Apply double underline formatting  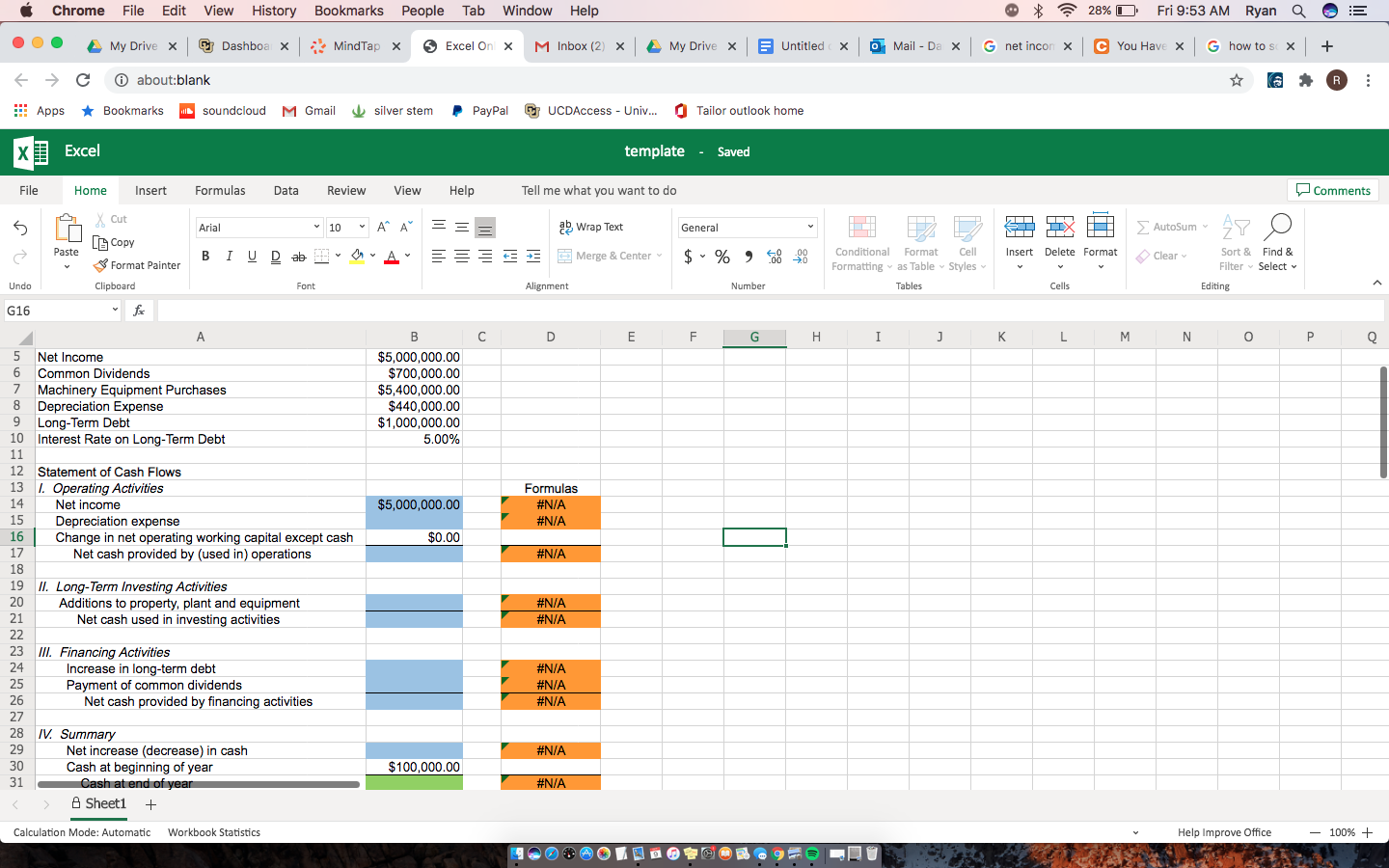point(275,257)
